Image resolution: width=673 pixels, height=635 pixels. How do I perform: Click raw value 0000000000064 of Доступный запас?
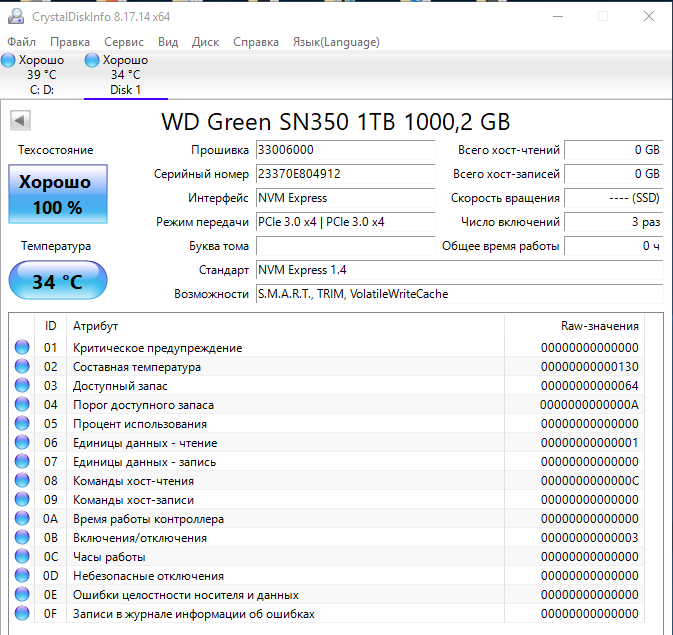tap(590, 386)
